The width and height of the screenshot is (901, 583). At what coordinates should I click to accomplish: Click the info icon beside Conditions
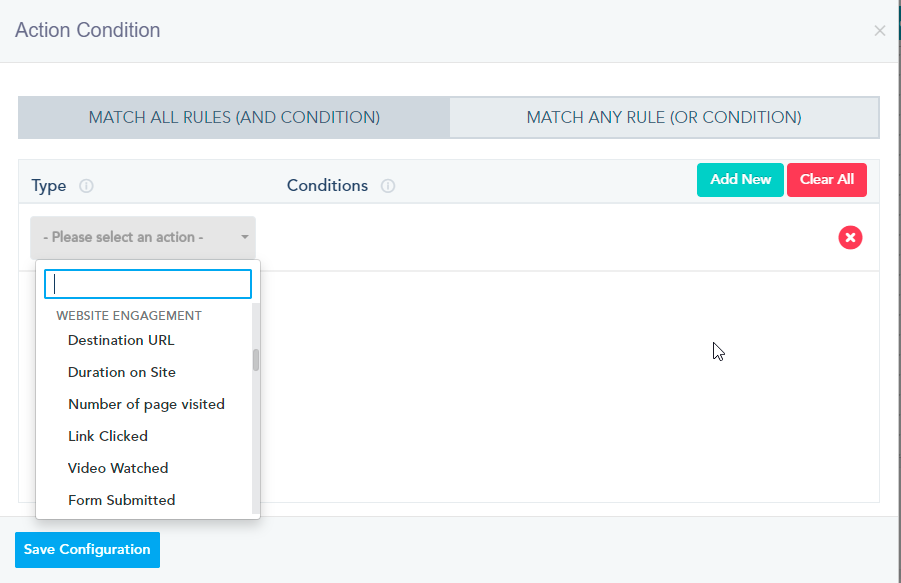(388, 186)
